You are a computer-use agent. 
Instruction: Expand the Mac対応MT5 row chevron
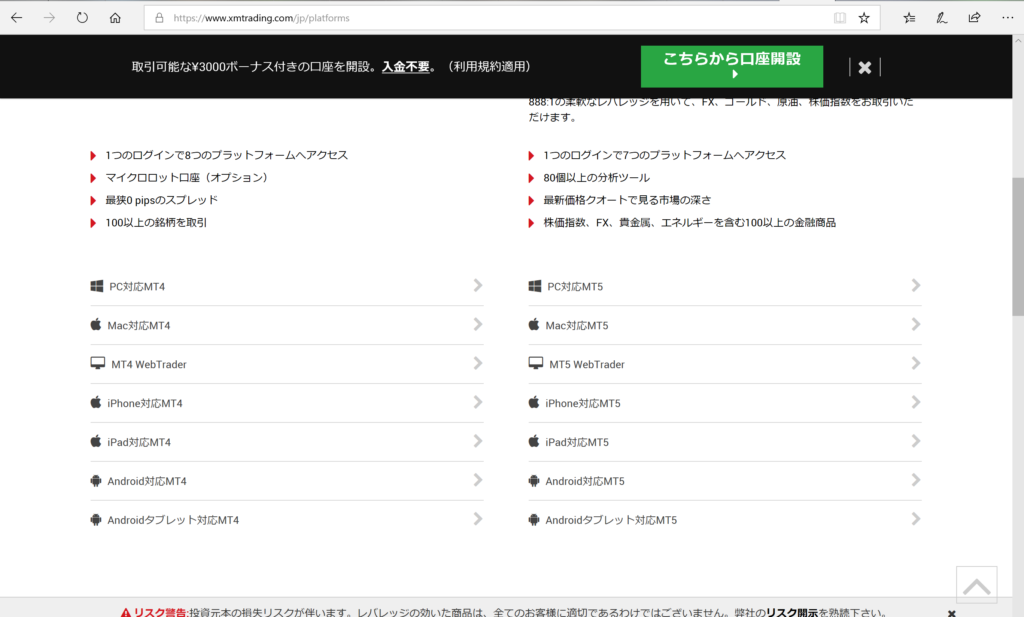tap(916, 324)
